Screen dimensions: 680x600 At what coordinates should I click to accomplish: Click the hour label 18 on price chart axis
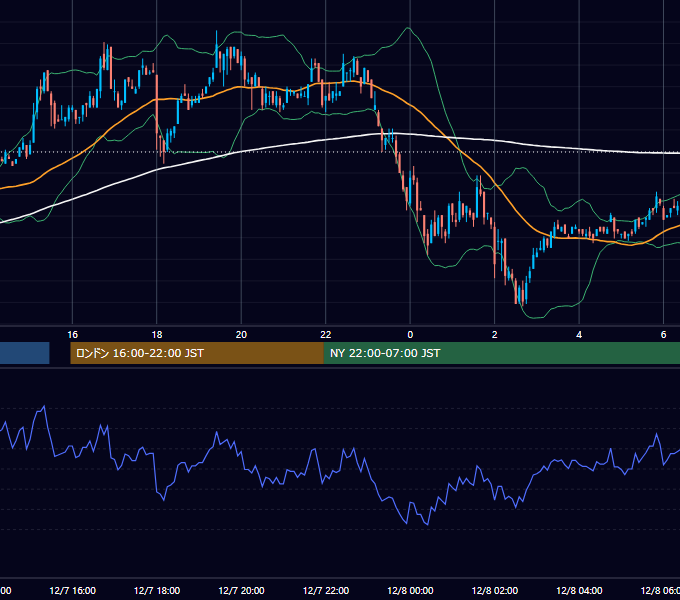pos(157,334)
